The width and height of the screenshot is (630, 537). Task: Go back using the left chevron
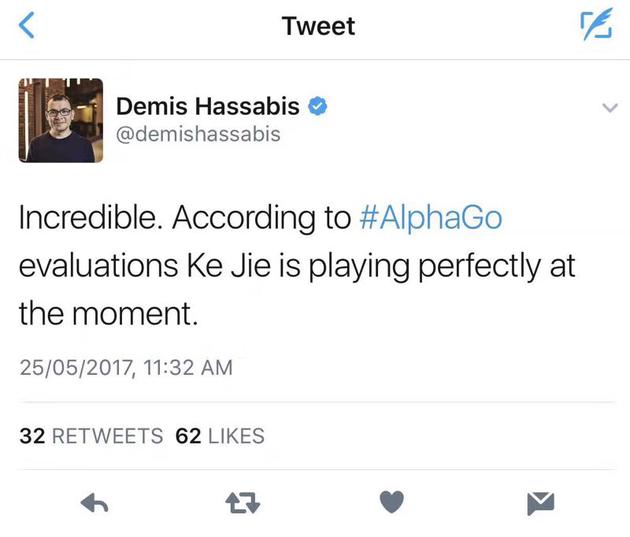pyautogui.click(x=27, y=27)
